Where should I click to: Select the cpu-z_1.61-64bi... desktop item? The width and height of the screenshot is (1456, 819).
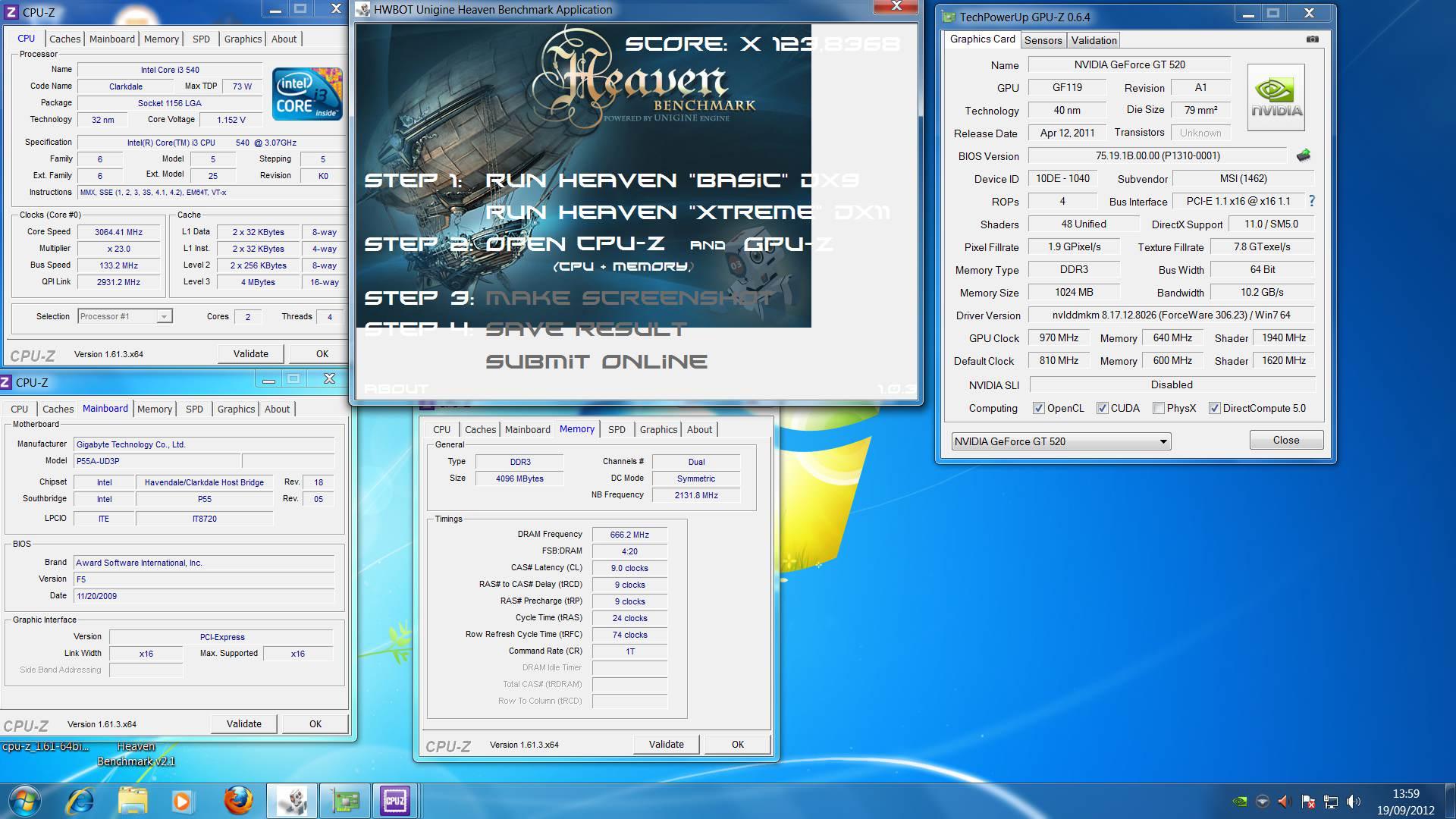point(45,746)
